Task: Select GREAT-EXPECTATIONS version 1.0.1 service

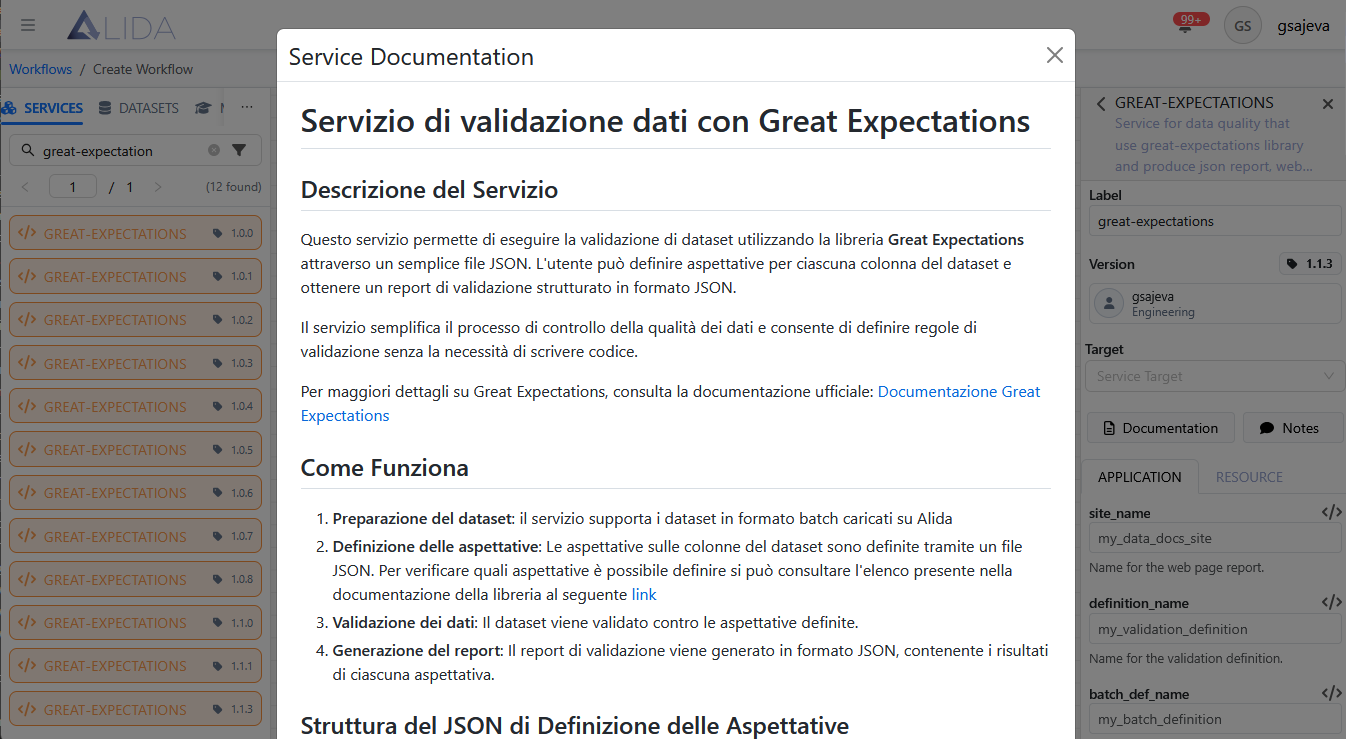Action: click(x=135, y=277)
